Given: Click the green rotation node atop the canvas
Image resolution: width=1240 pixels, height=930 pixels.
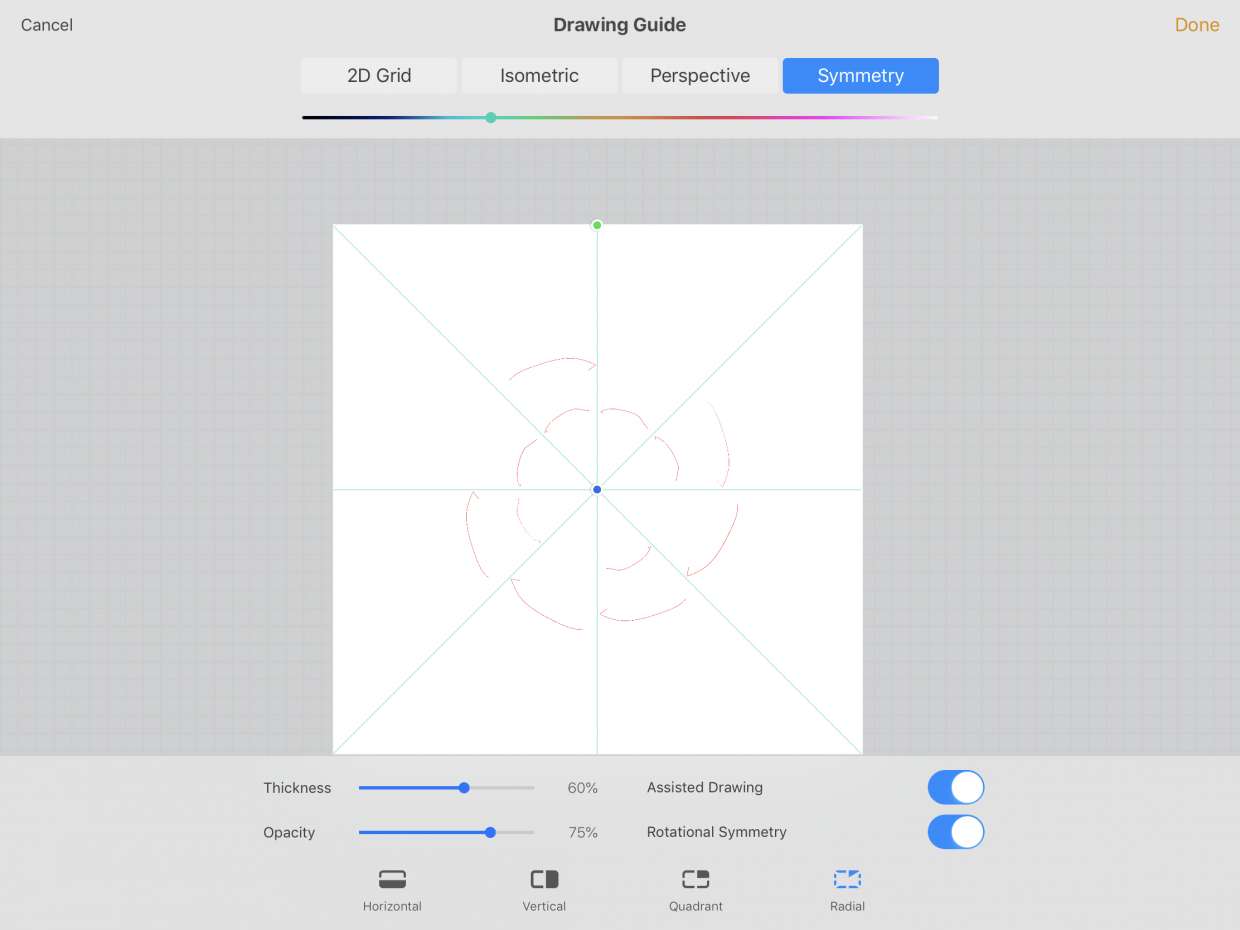Looking at the screenshot, I should coord(597,225).
